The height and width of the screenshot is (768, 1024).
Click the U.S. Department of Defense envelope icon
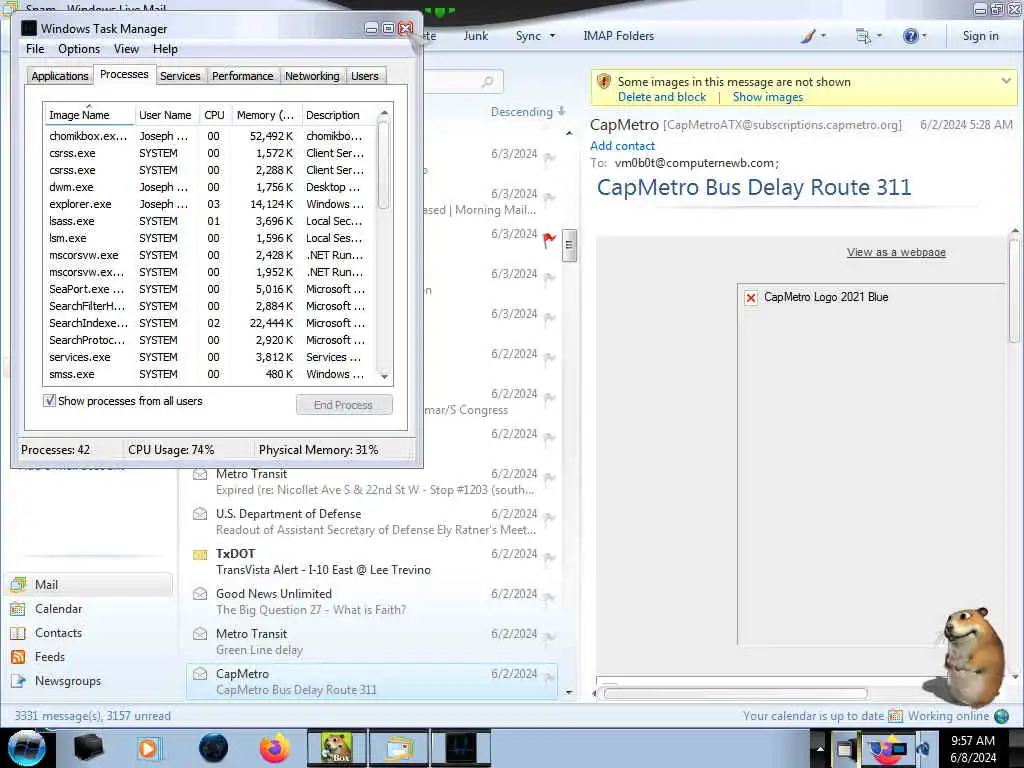pos(200,514)
